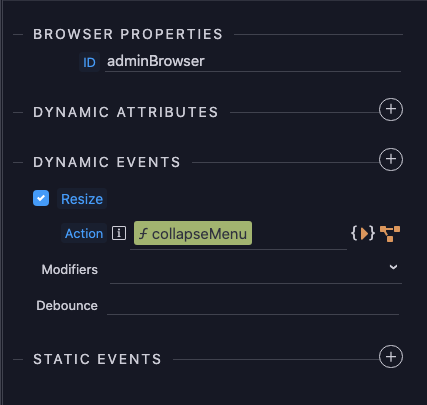Viewport: 427px width, 405px height.
Task: Expand the Modifiers dropdown chevron
Action: [x=393, y=267]
